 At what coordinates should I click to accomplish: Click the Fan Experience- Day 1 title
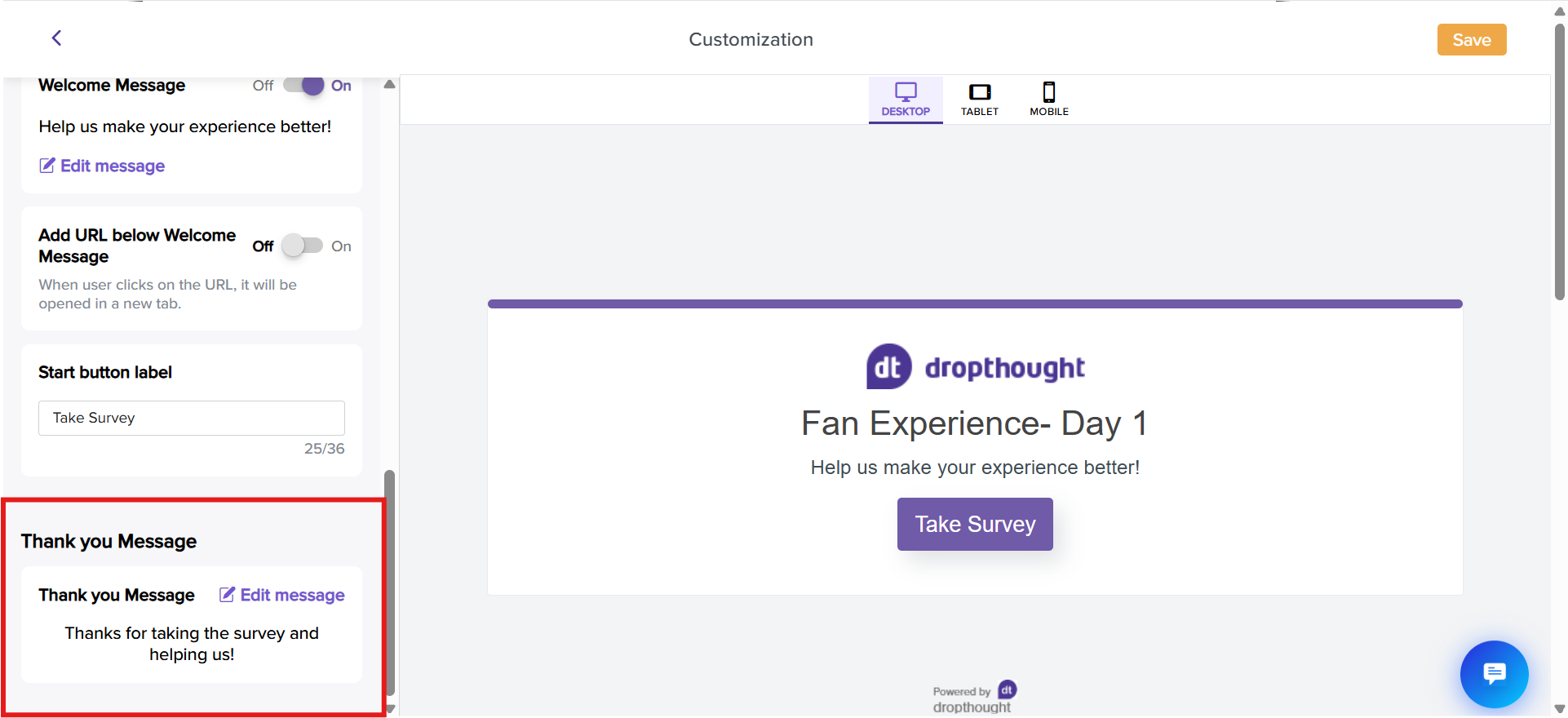click(974, 423)
